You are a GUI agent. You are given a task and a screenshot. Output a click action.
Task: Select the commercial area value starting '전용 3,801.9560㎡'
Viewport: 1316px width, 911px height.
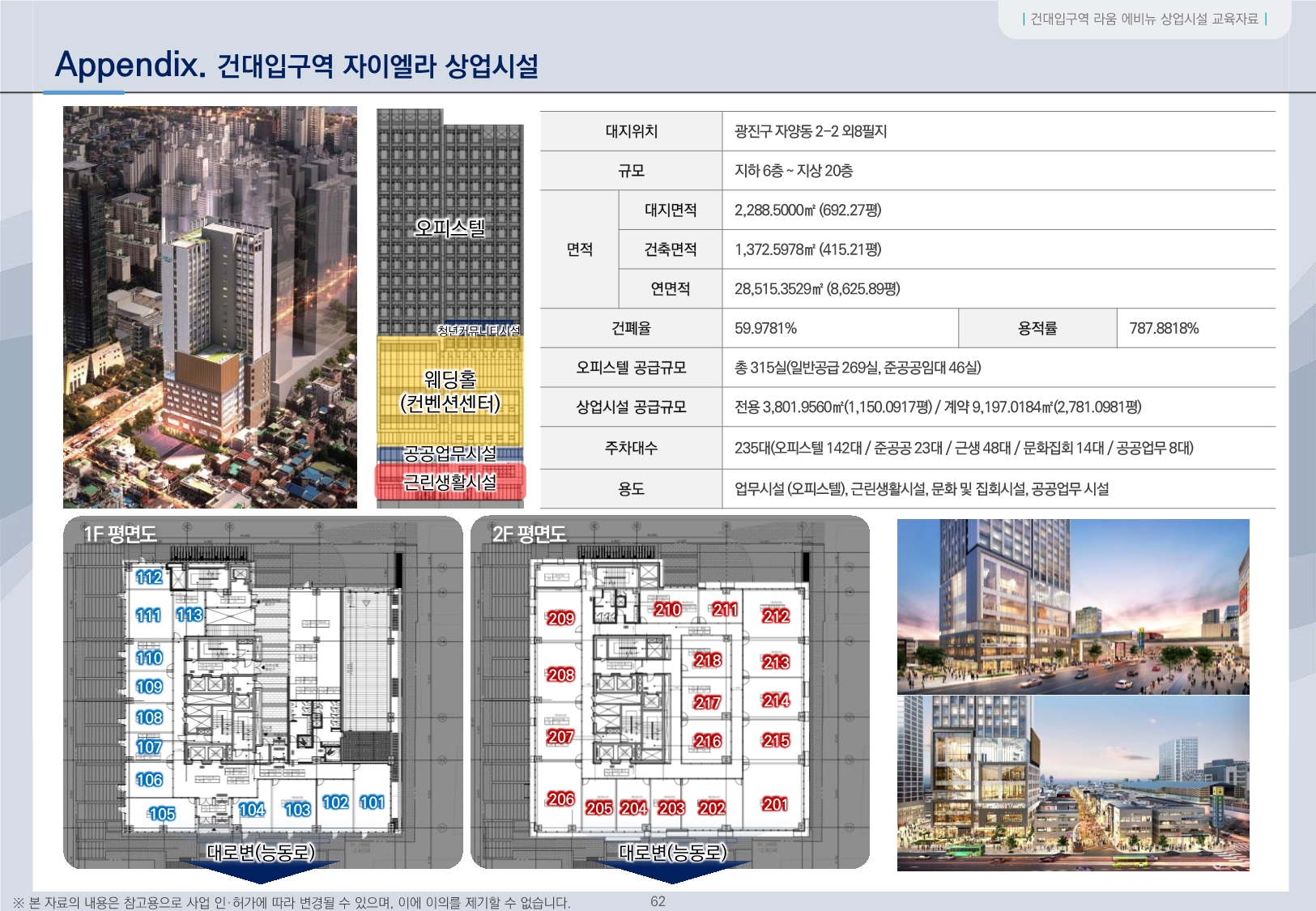click(x=938, y=407)
